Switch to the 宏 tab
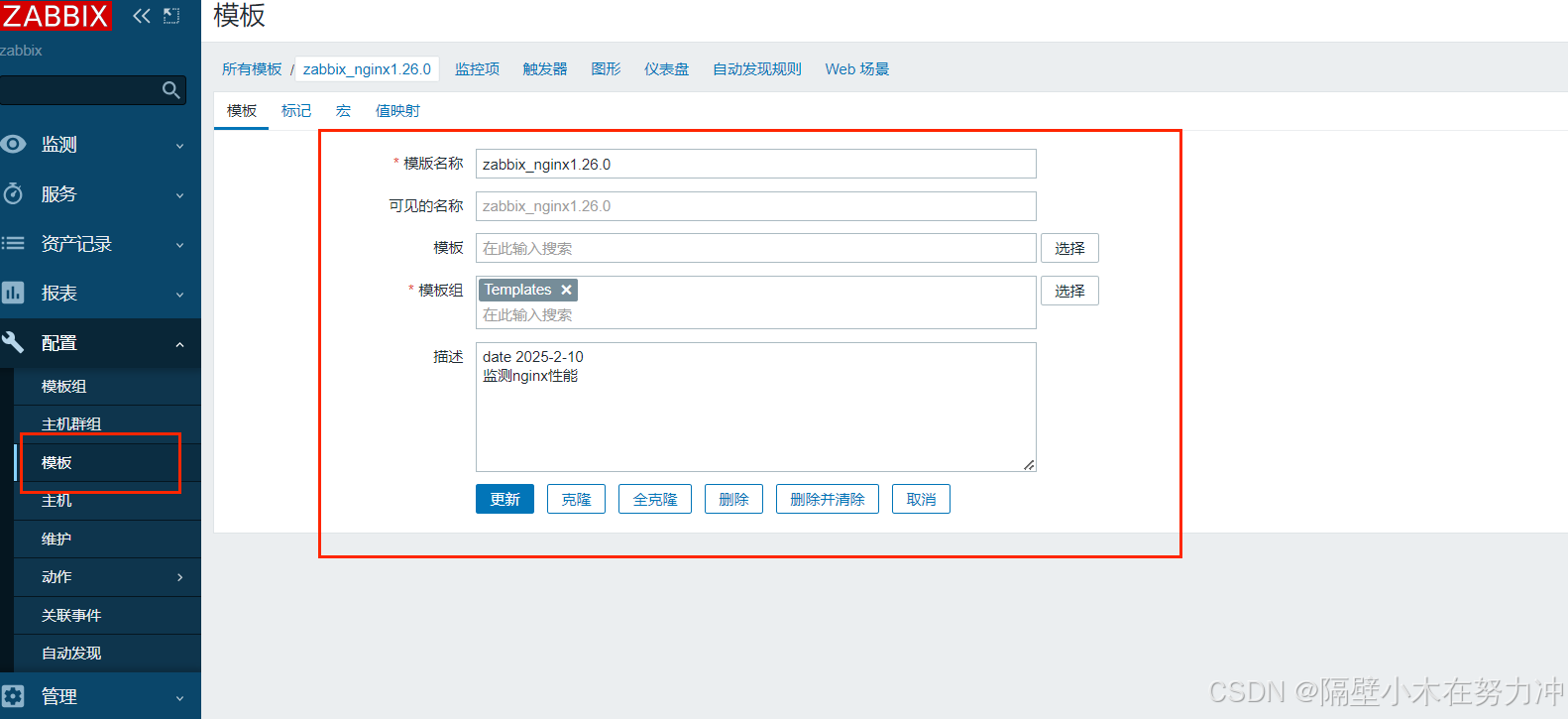This screenshot has height=719, width=1568. tap(343, 110)
